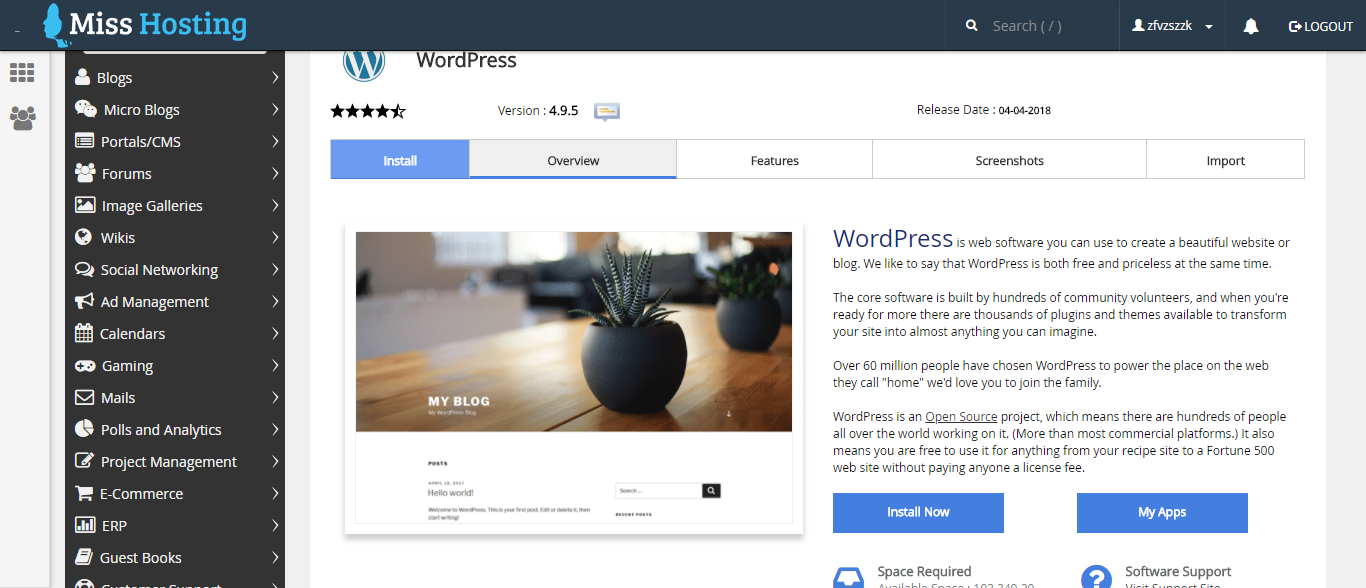Screen dimensions: 1366x588
Task: Open the version changelog comment icon
Action: coord(607,111)
